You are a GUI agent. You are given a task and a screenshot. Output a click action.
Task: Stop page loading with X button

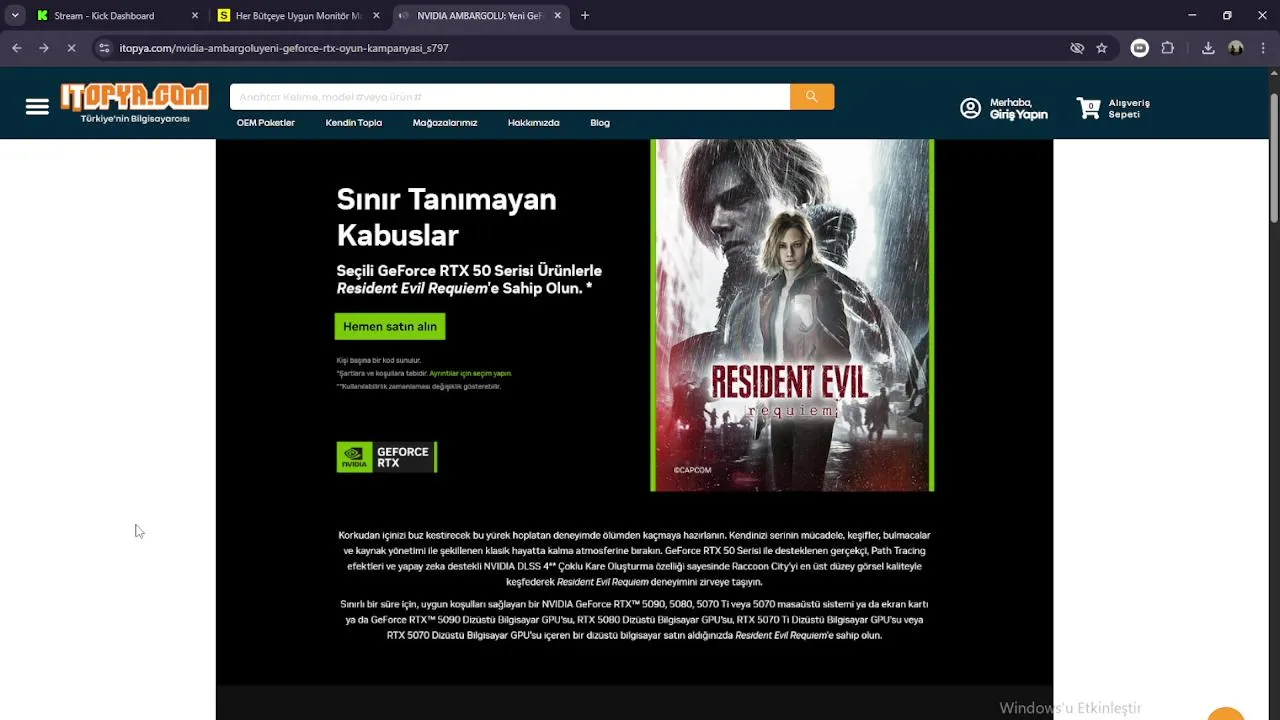pos(71,48)
